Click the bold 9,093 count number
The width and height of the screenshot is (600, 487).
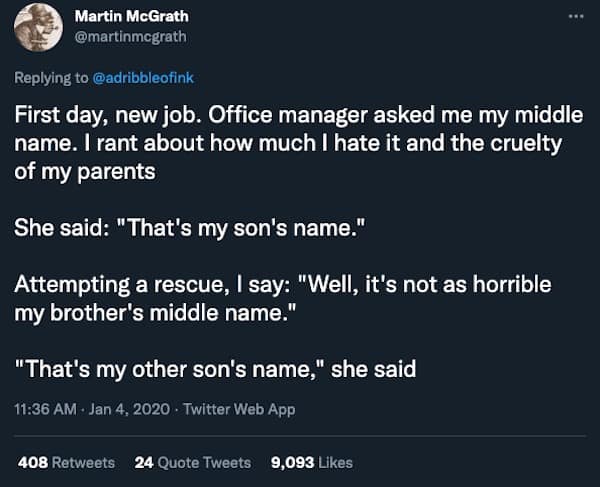(292, 462)
